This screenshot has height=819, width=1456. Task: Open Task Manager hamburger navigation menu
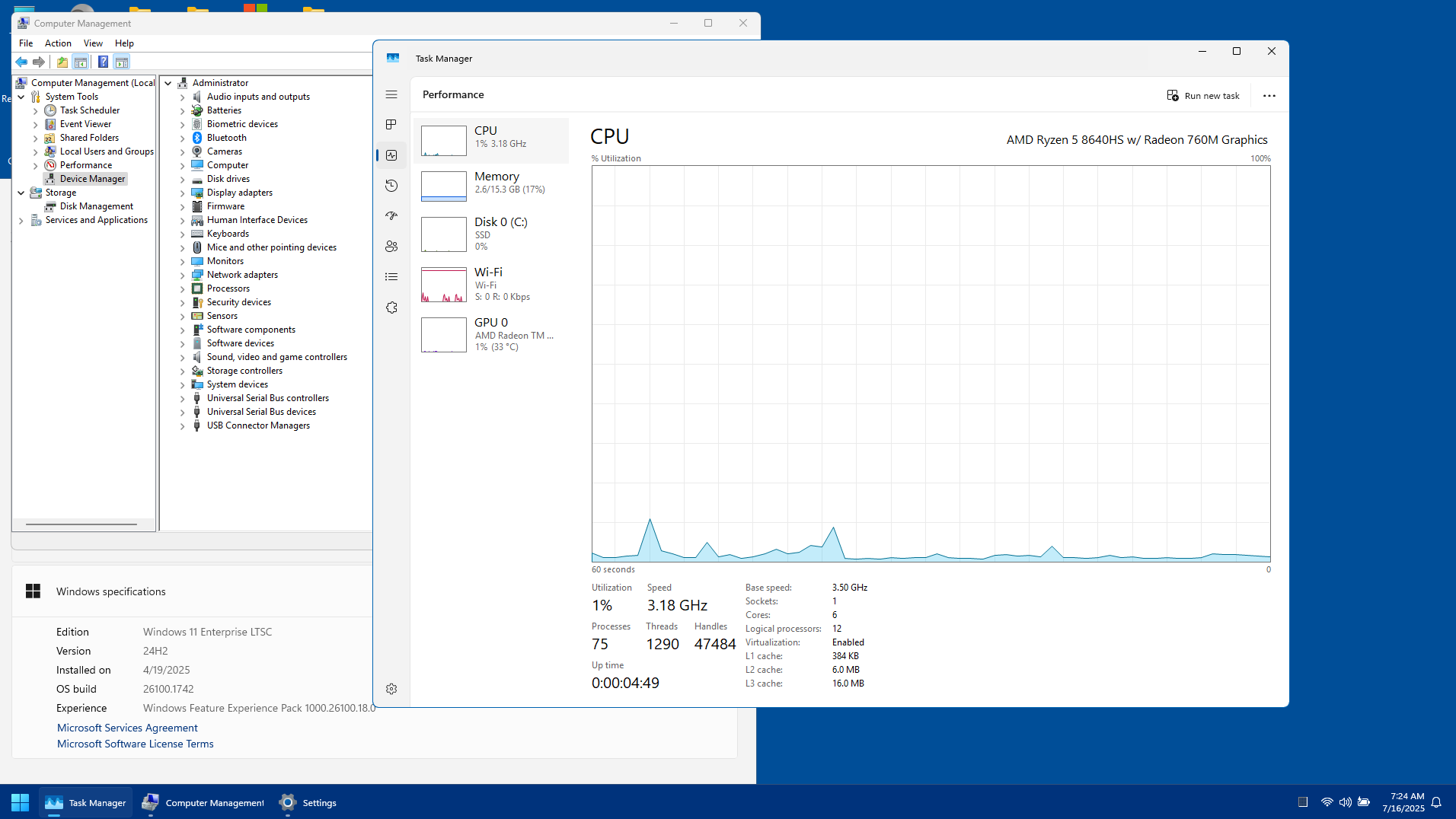coord(391,94)
